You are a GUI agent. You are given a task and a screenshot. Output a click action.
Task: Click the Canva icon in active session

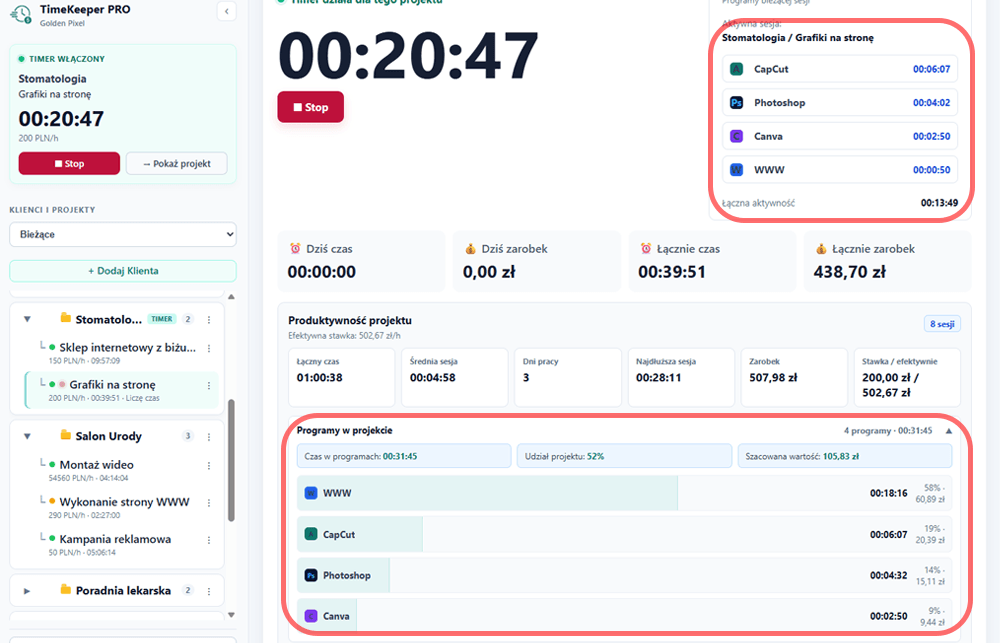(737, 136)
